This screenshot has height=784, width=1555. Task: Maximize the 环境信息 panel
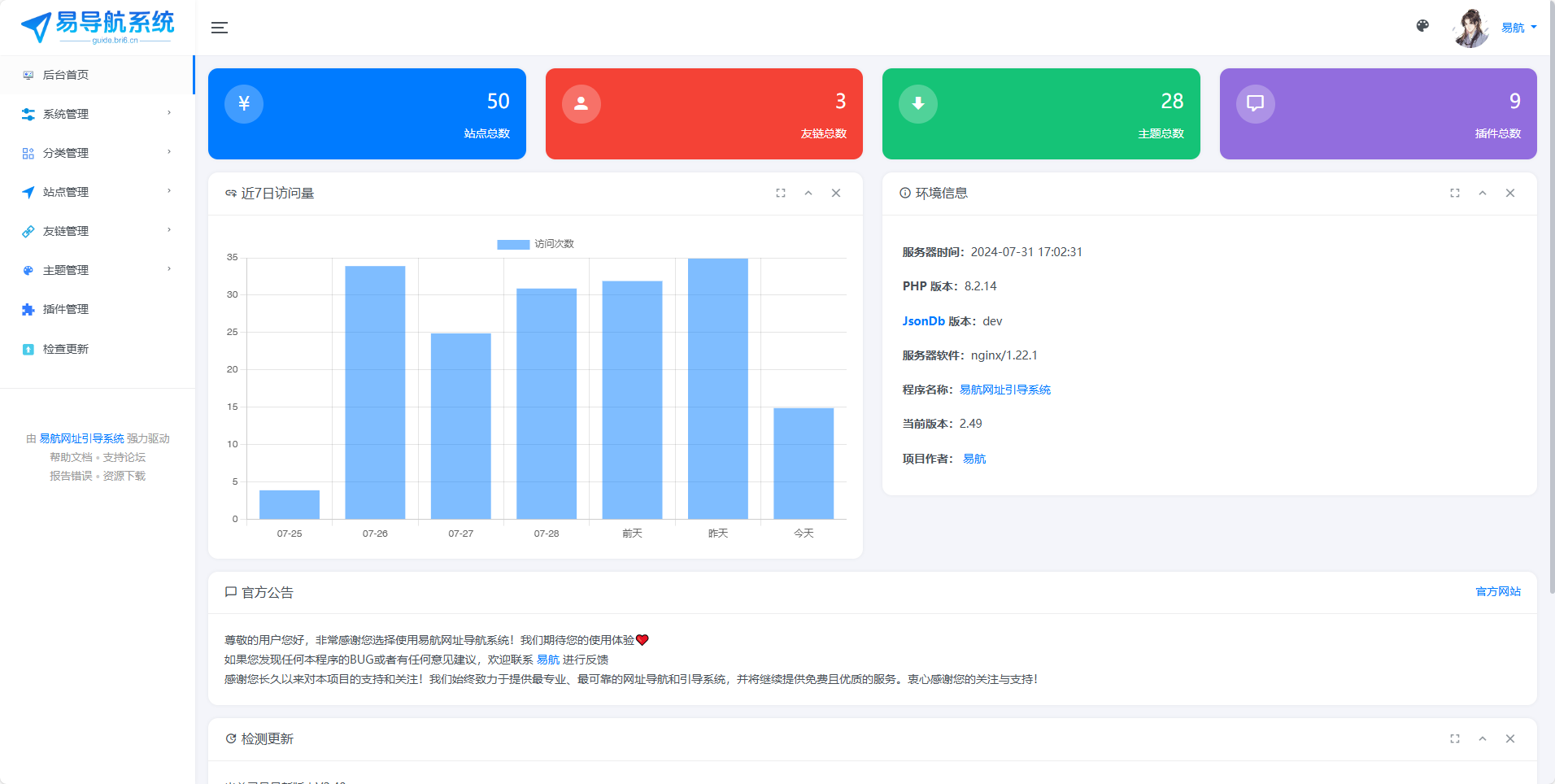(x=1455, y=193)
